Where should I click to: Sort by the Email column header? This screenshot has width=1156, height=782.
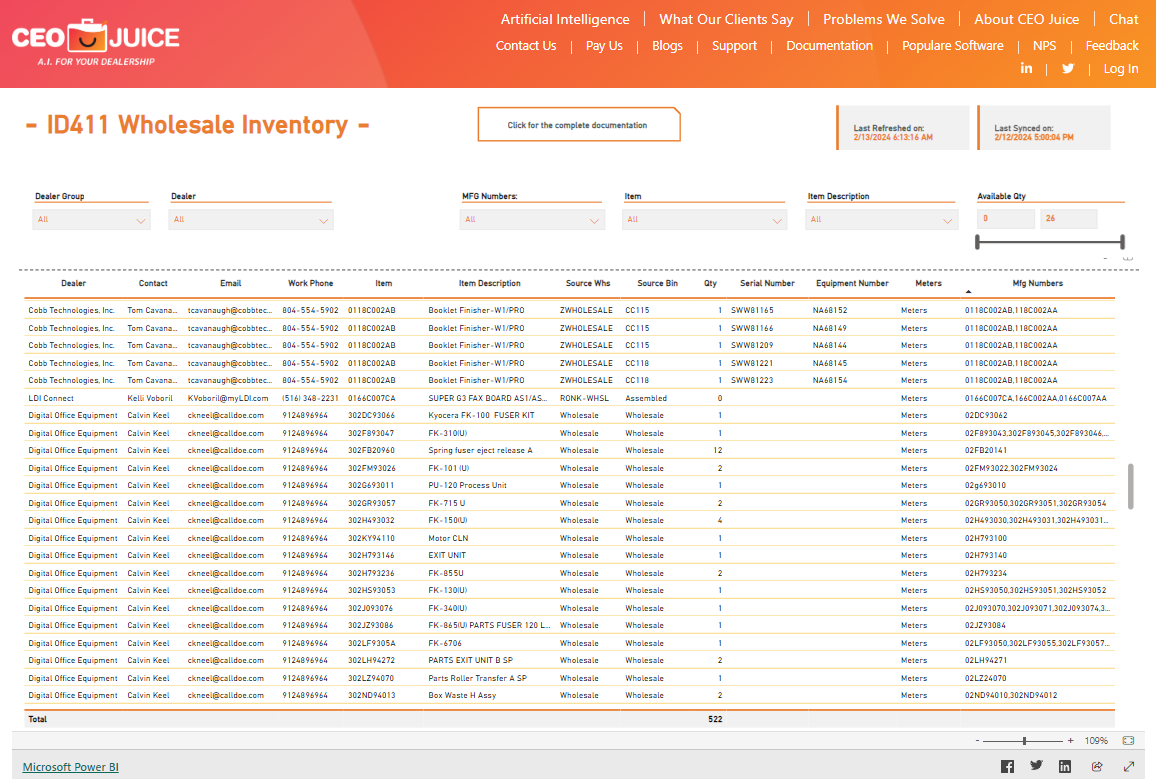click(230, 283)
